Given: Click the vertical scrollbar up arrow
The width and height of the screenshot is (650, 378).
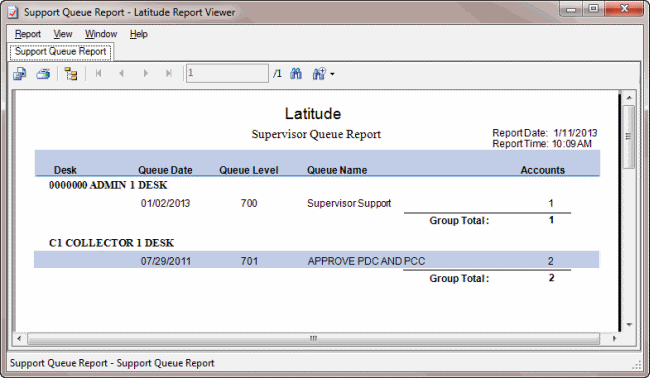Looking at the screenshot, I should coord(629,98).
